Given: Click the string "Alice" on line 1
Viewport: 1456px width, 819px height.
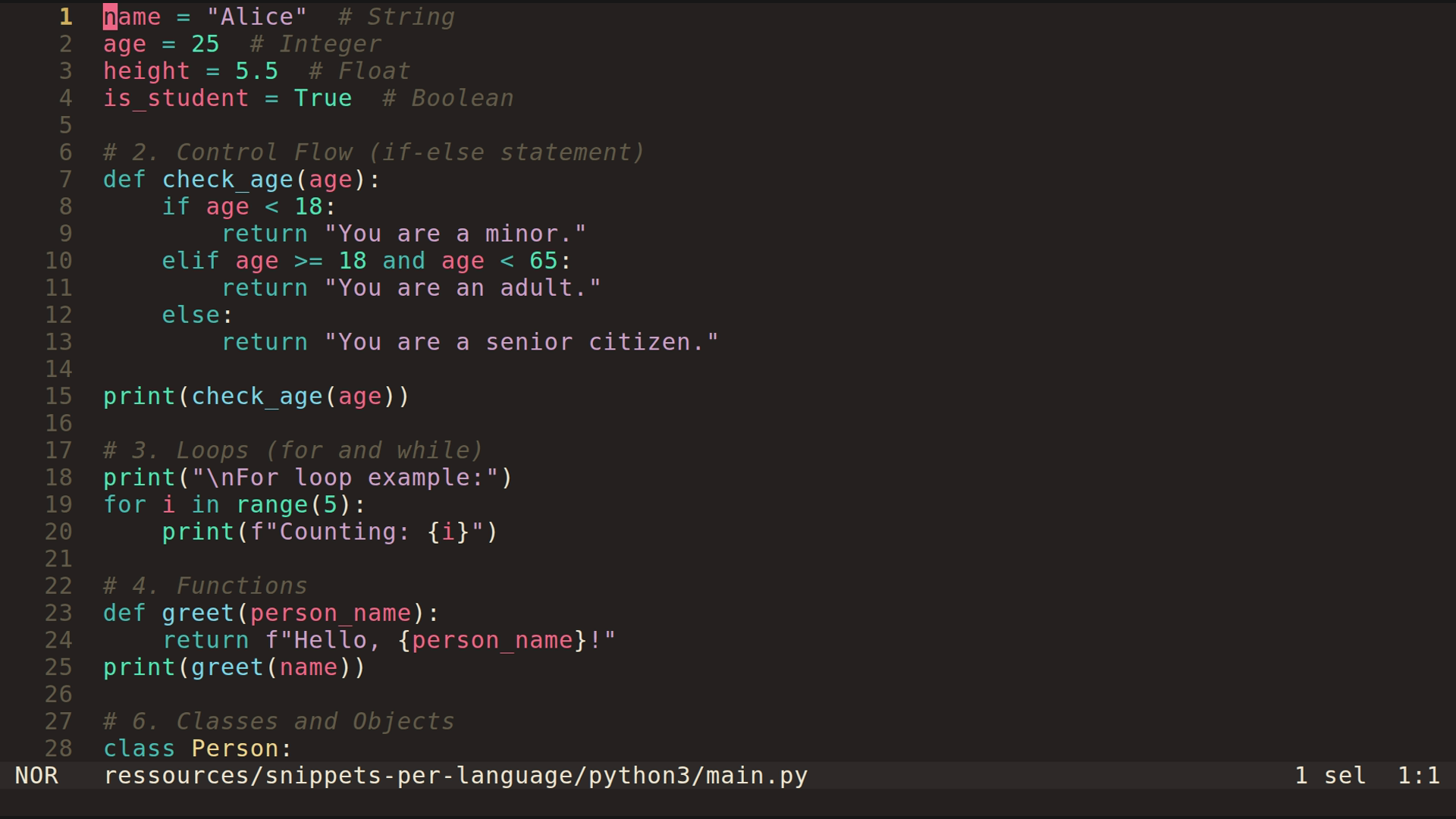Looking at the screenshot, I should 256,16.
